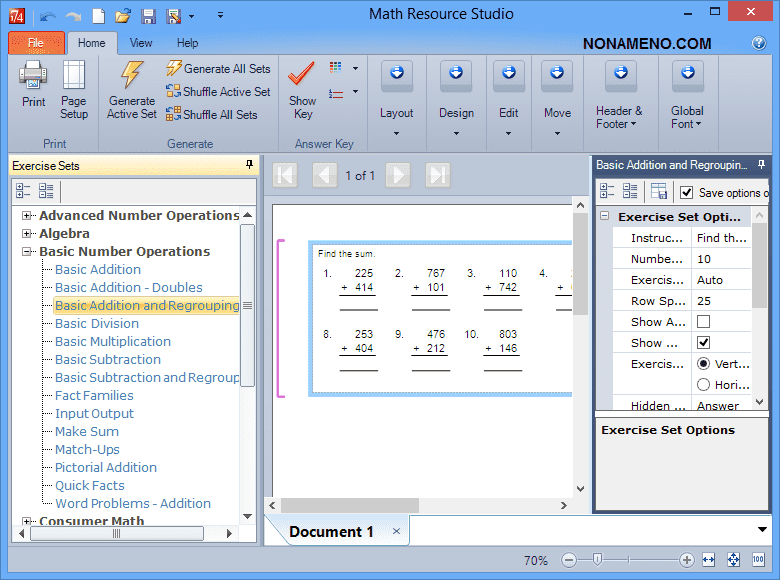Click fit page width icon in status bar
The height and width of the screenshot is (580, 780).
point(709,560)
